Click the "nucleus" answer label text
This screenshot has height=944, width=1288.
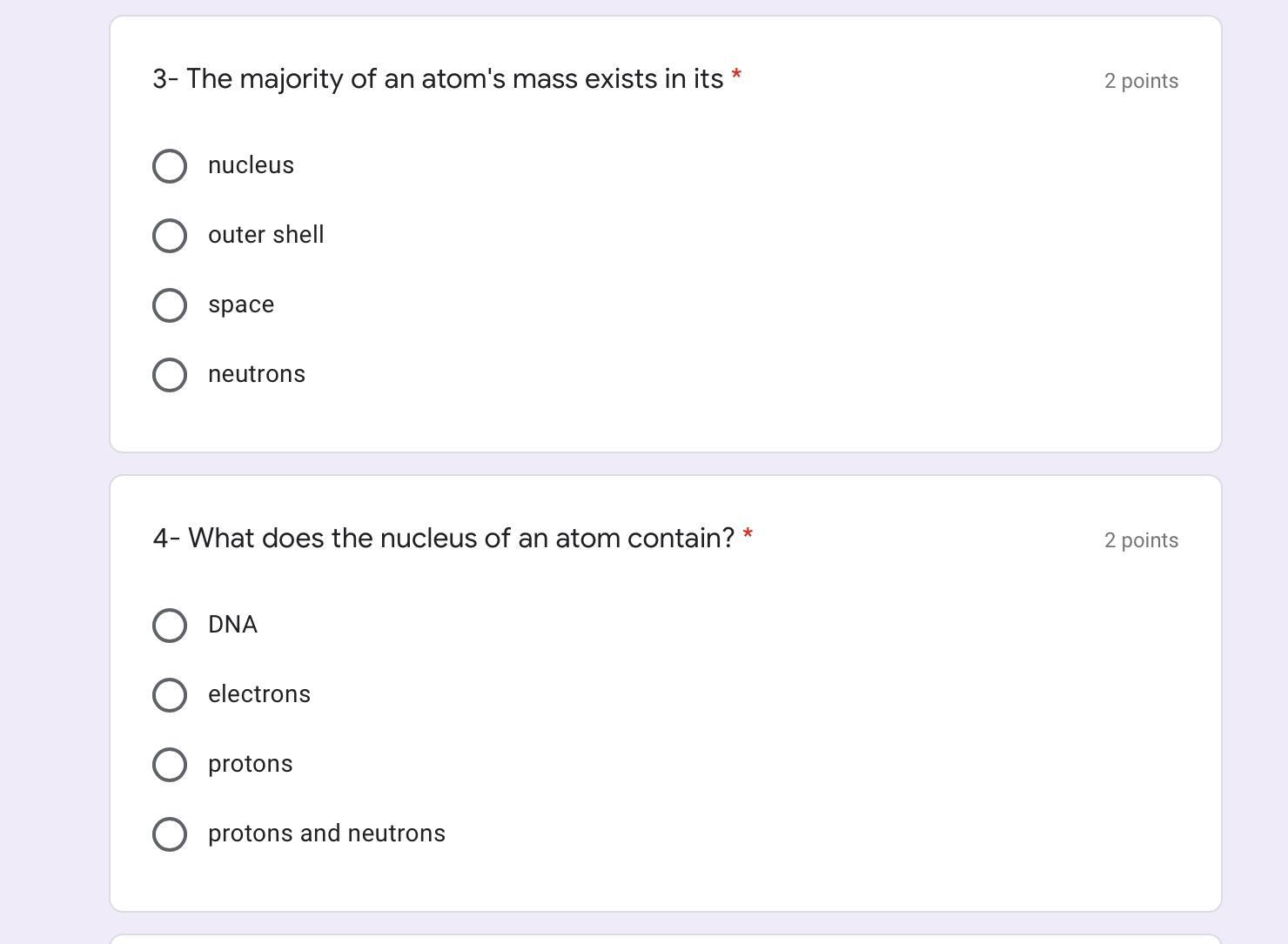tap(251, 165)
